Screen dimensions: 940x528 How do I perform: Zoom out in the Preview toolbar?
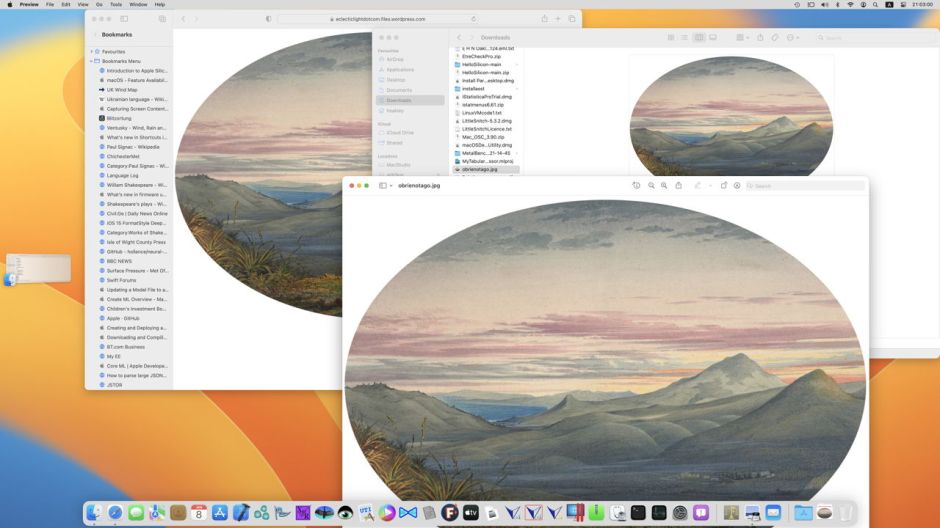[651, 186]
